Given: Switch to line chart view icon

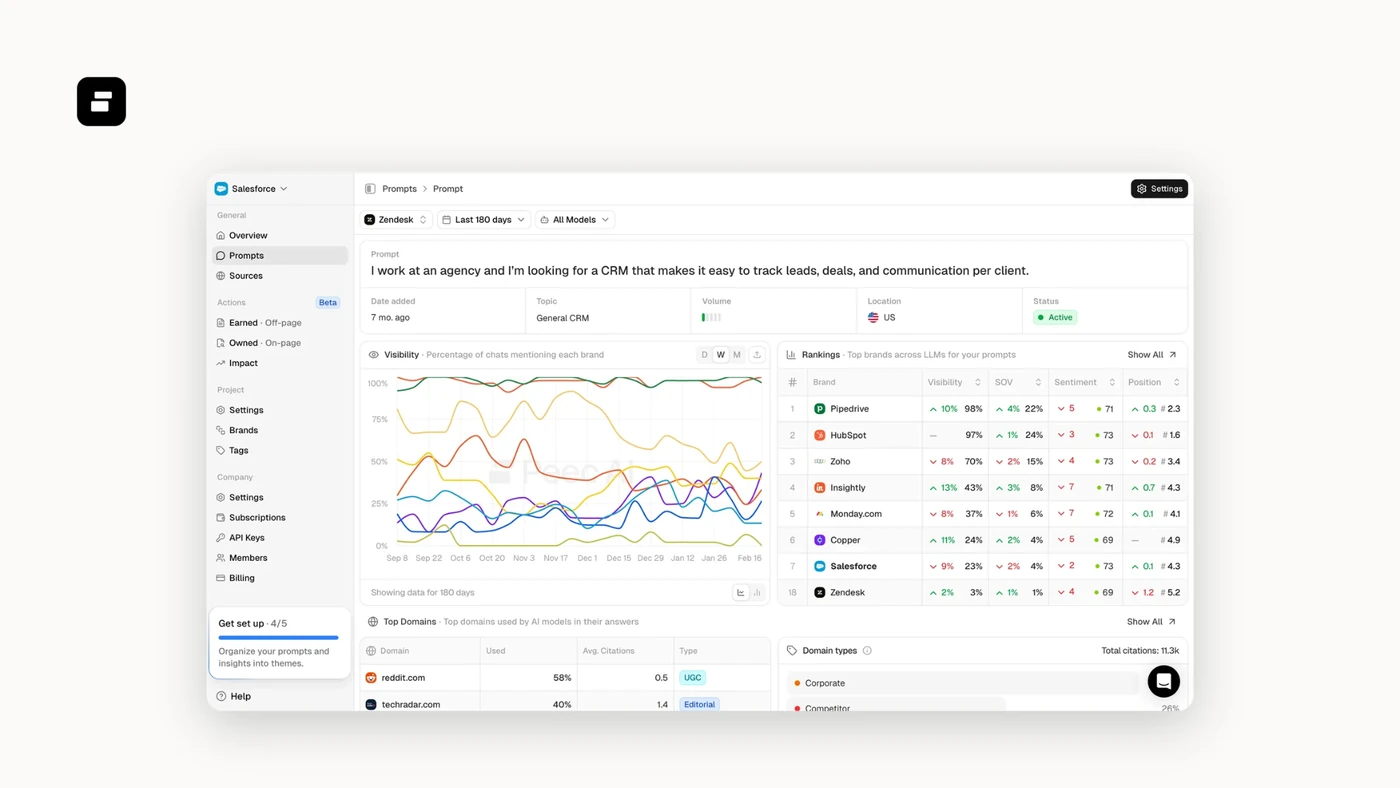Looking at the screenshot, I should (x=741, y=593).
